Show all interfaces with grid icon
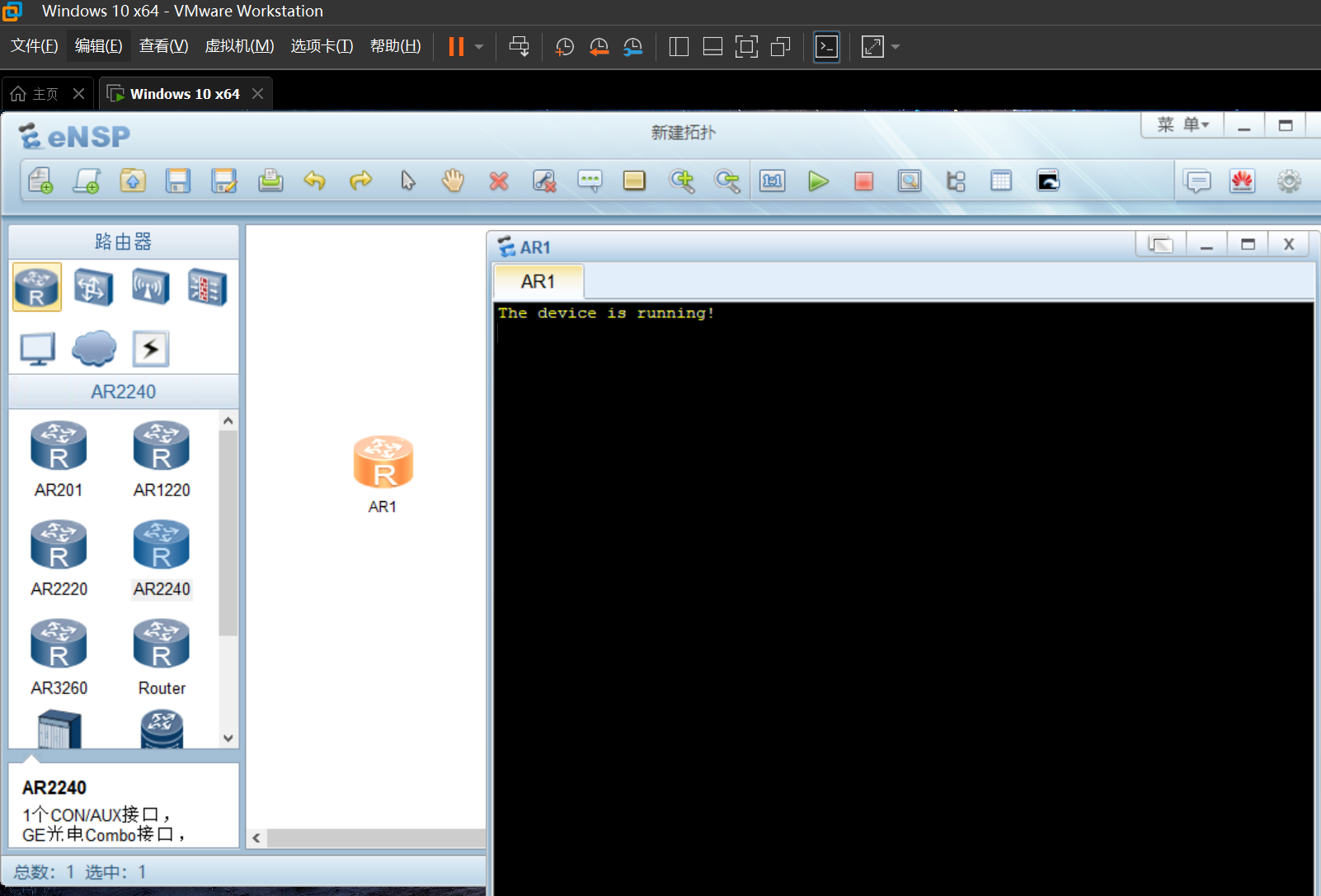This screenshot has height=896, width=1321. click(x=1001, y=181)
